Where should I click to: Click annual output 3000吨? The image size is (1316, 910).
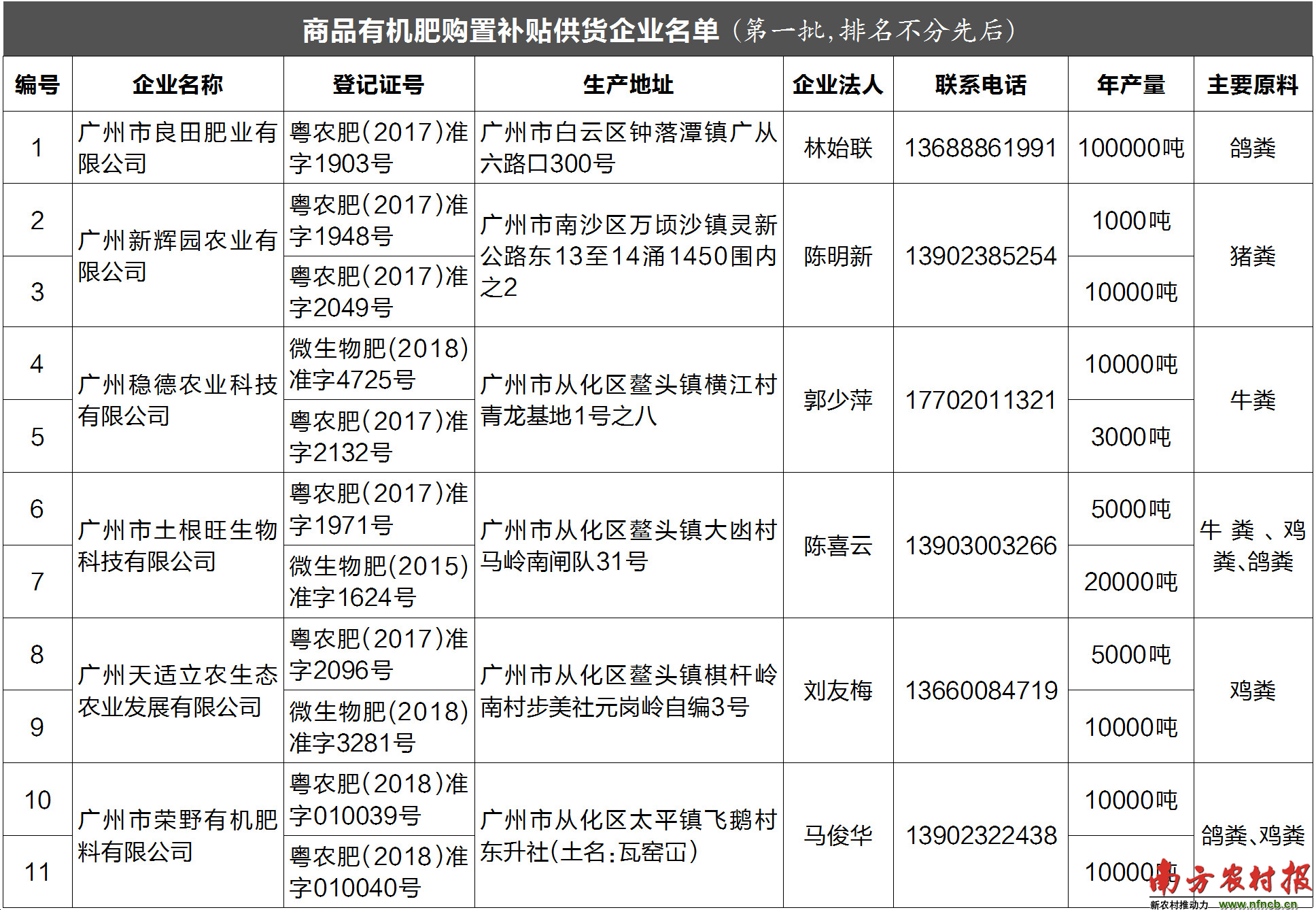(x=1131, y=437)
